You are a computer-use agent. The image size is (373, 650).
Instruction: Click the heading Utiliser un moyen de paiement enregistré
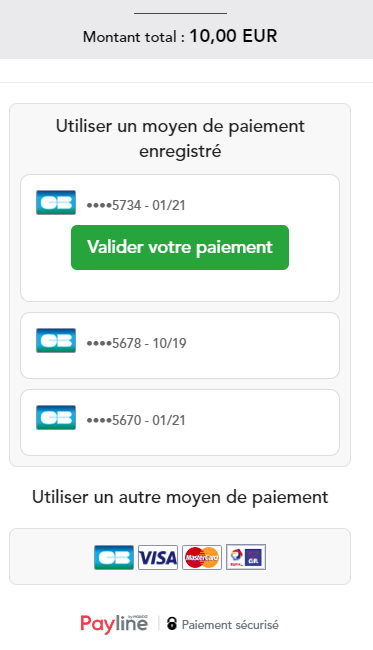click(x=180, y=138)
